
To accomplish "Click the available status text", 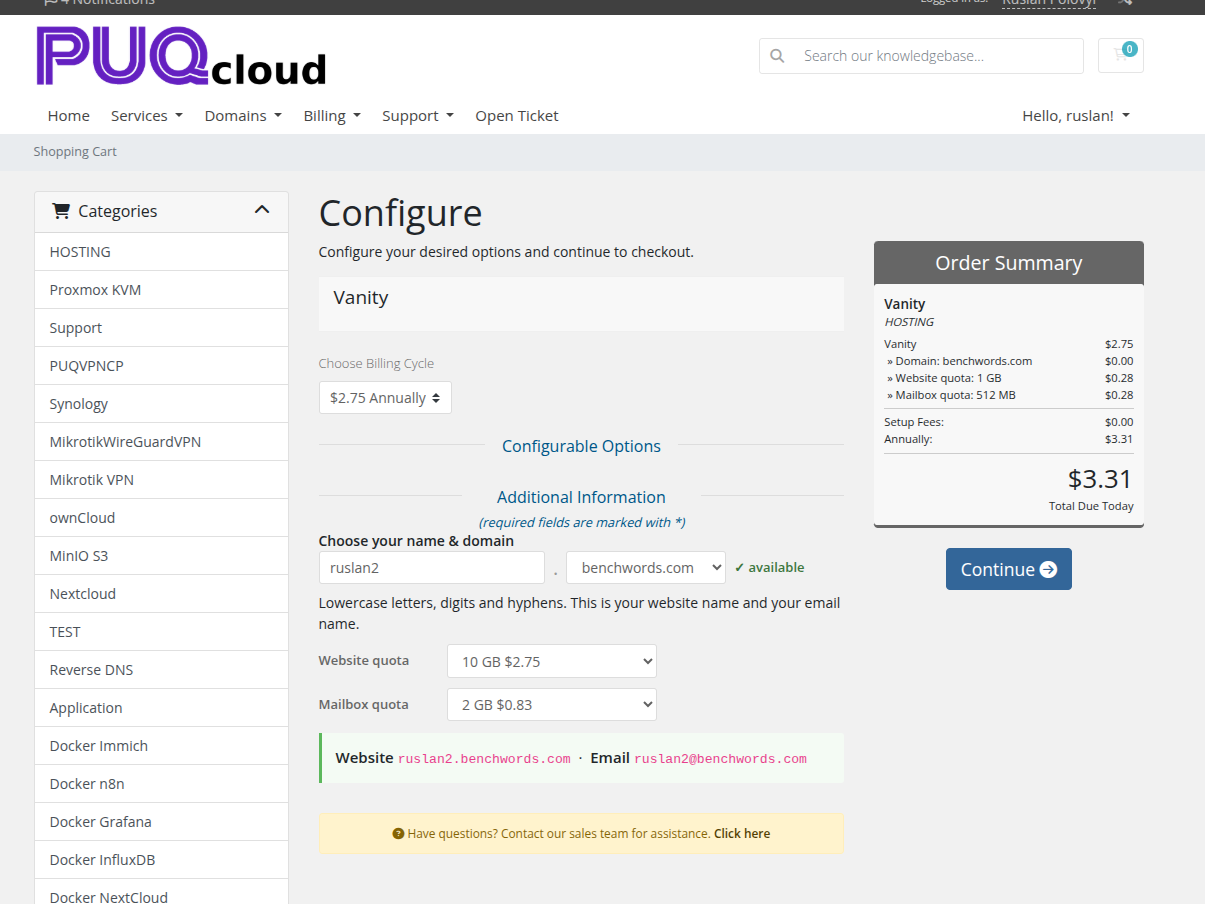I will [769, 567].
